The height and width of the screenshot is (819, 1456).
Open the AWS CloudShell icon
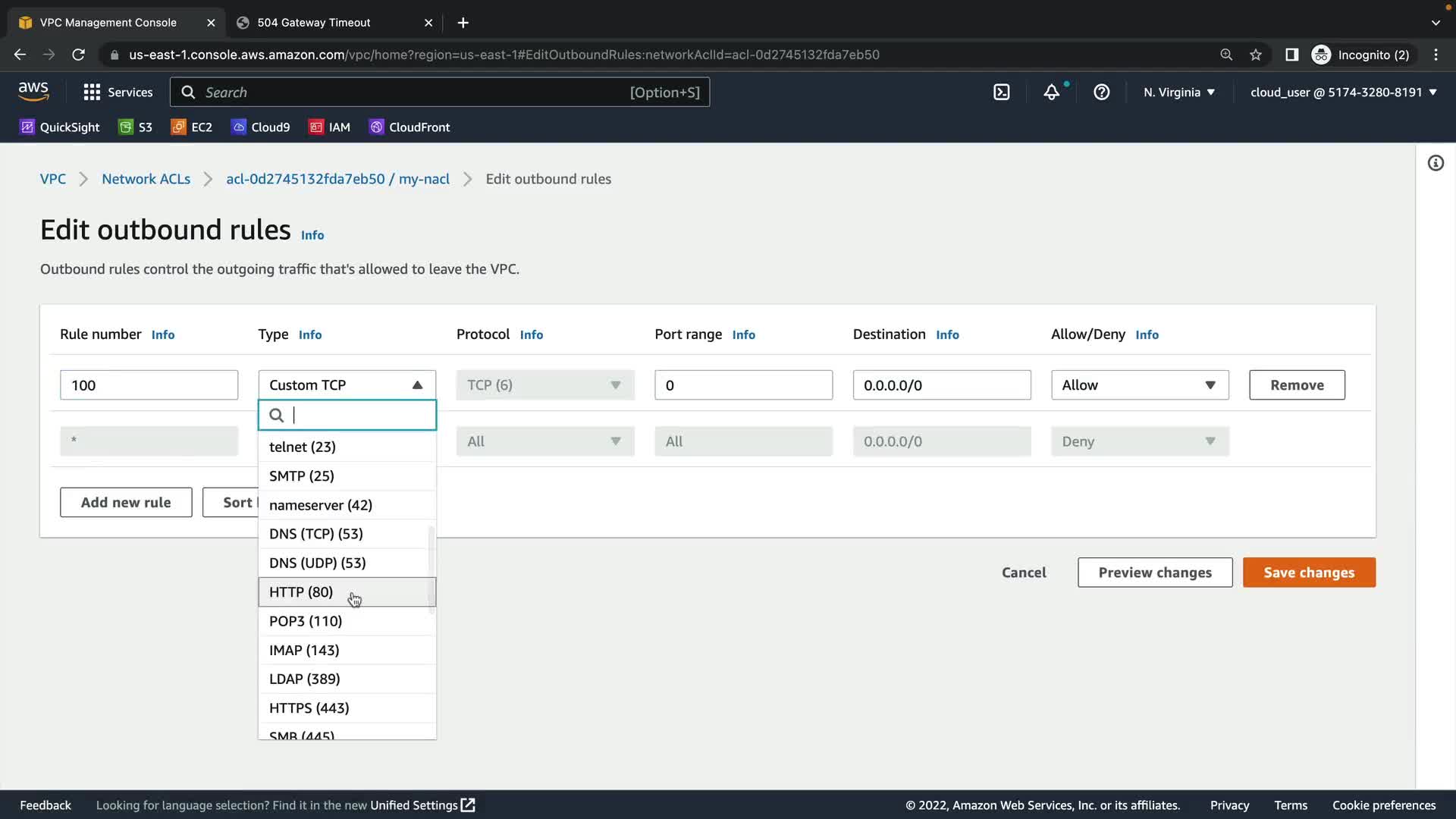pyautogui.click(x=1001, y=93)
